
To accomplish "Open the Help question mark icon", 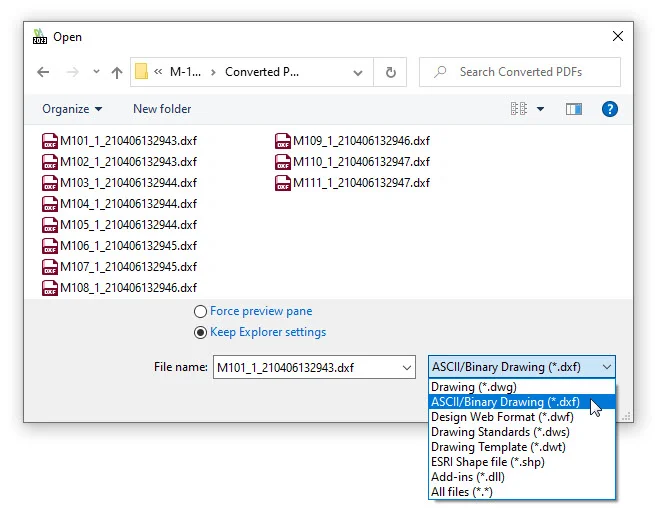I will coord(609,109).
